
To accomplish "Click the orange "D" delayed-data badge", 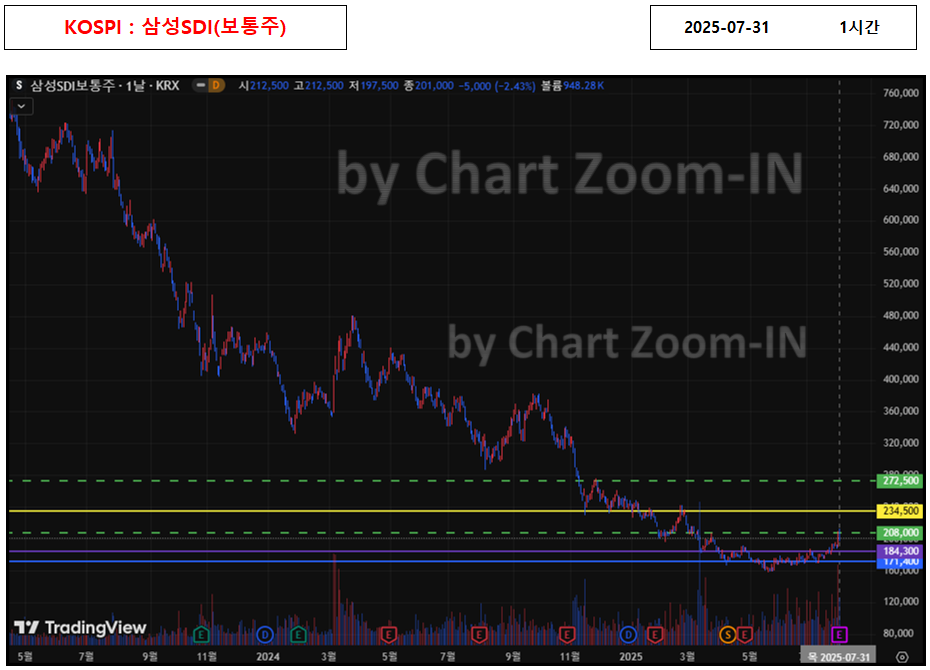I will pos(216,85).
